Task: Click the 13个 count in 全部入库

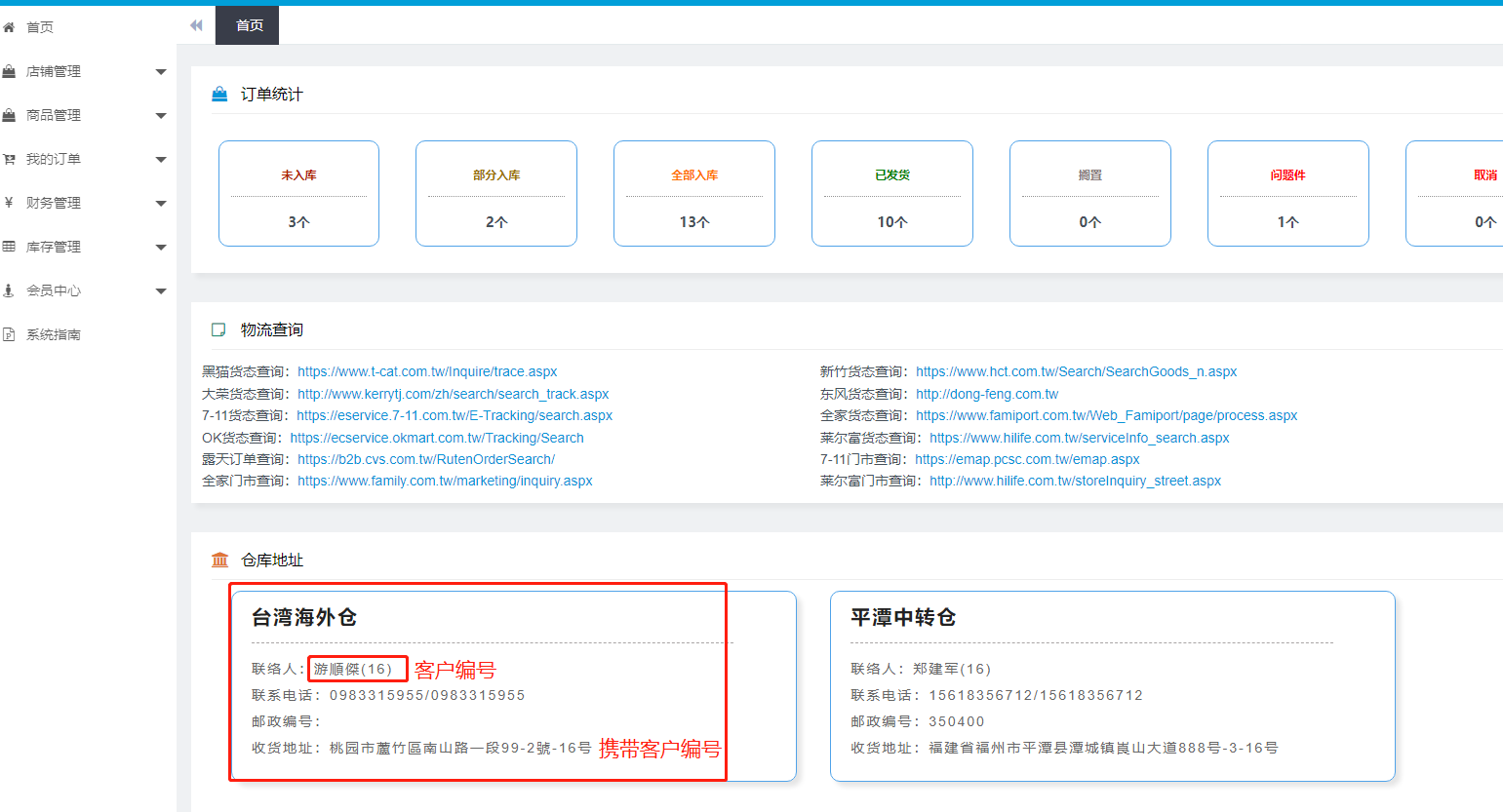Action: [694, 222]
